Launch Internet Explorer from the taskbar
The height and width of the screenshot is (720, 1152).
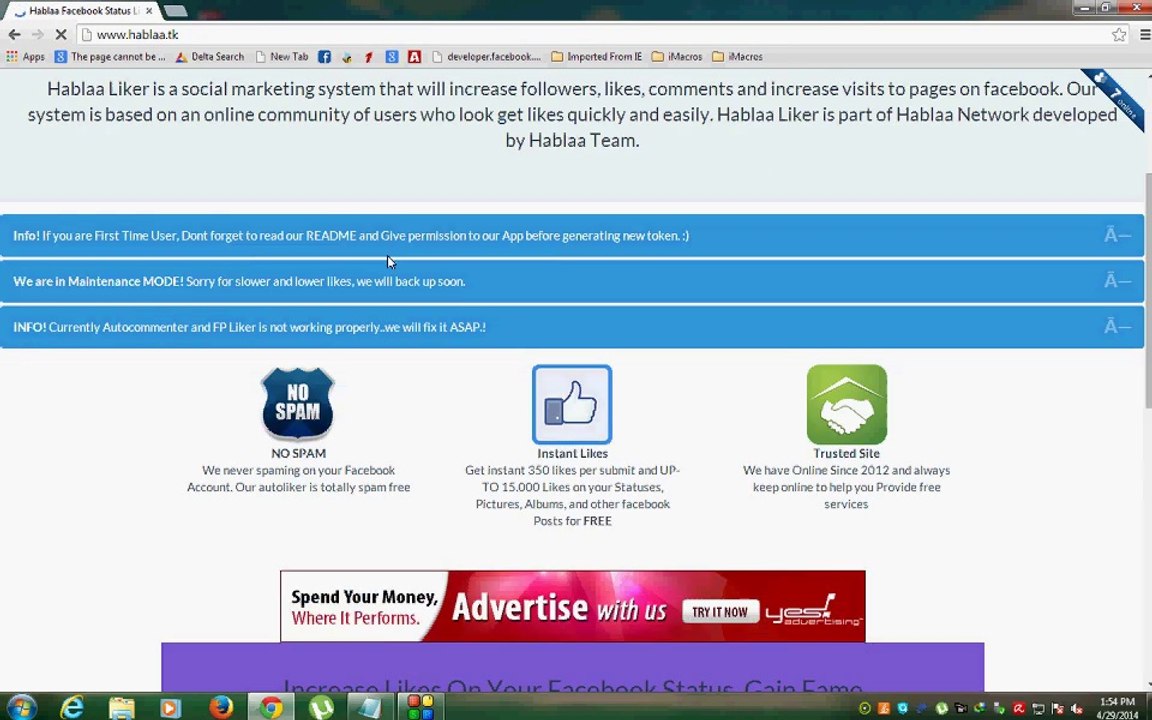pos(72,707)
